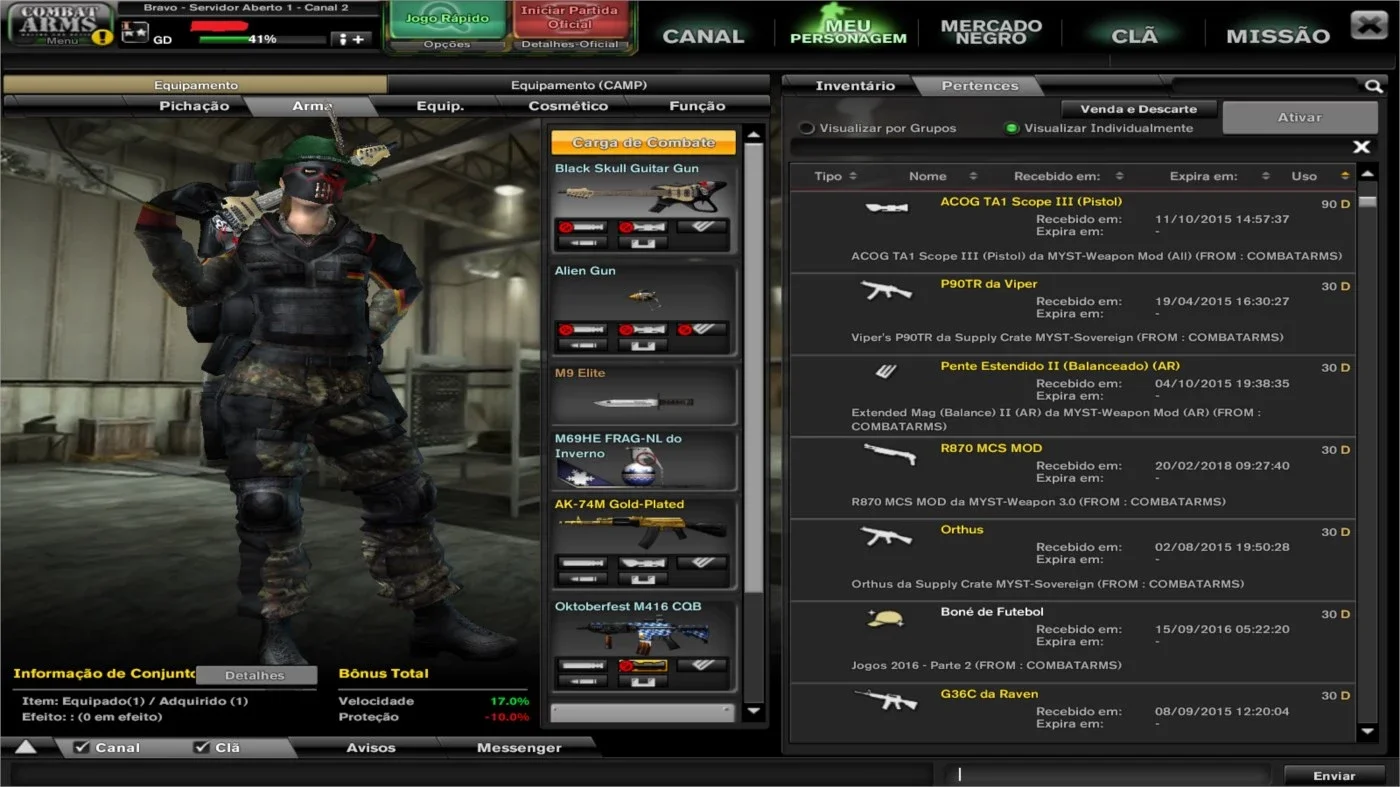Open the Inventário tab
The height and width of the screenshot is (787, 1400).
pyautogui.click(x=855, y=86)
